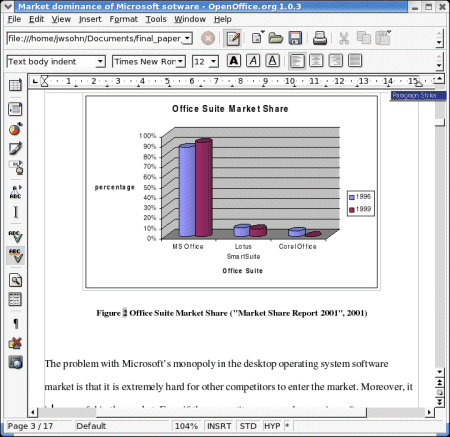Click the Paste clipboard icon
The height and width of the screenshot is (437, 450).
point(383,38)
